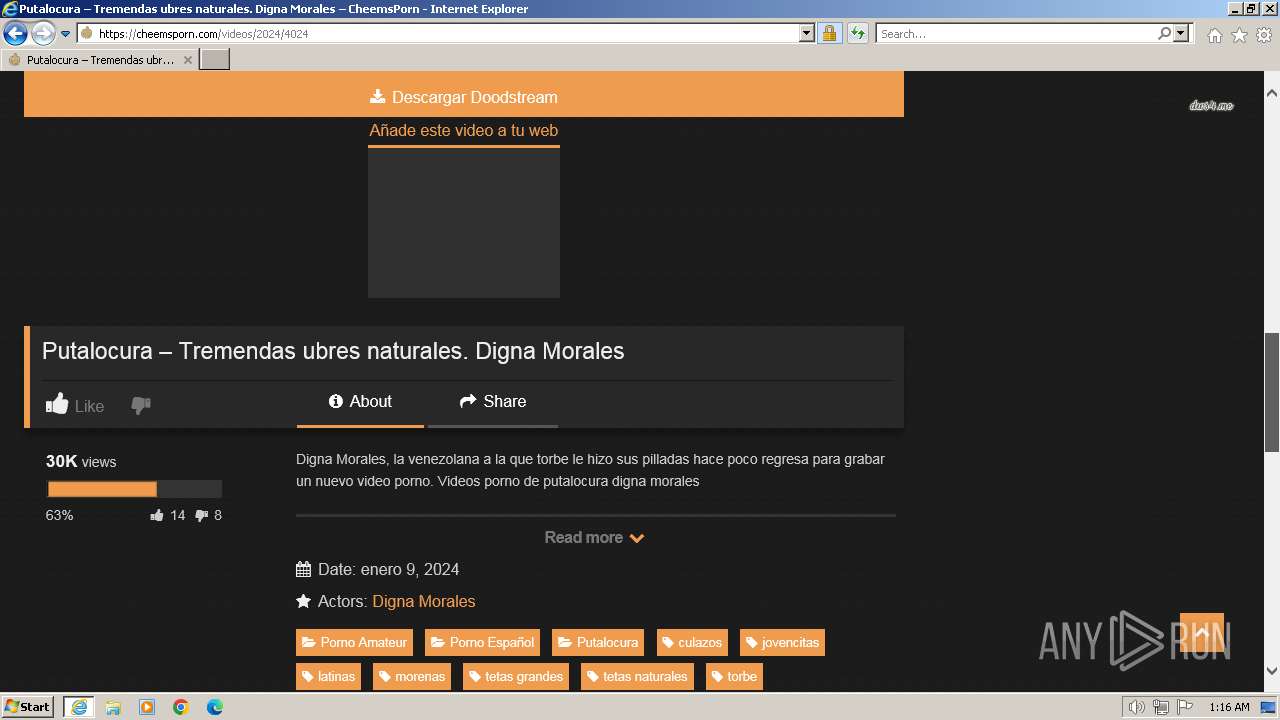The width and height of the screenshot is (1280, 720).
Task: Go back with the browser Back arrow
Action: tap(15, 33)
